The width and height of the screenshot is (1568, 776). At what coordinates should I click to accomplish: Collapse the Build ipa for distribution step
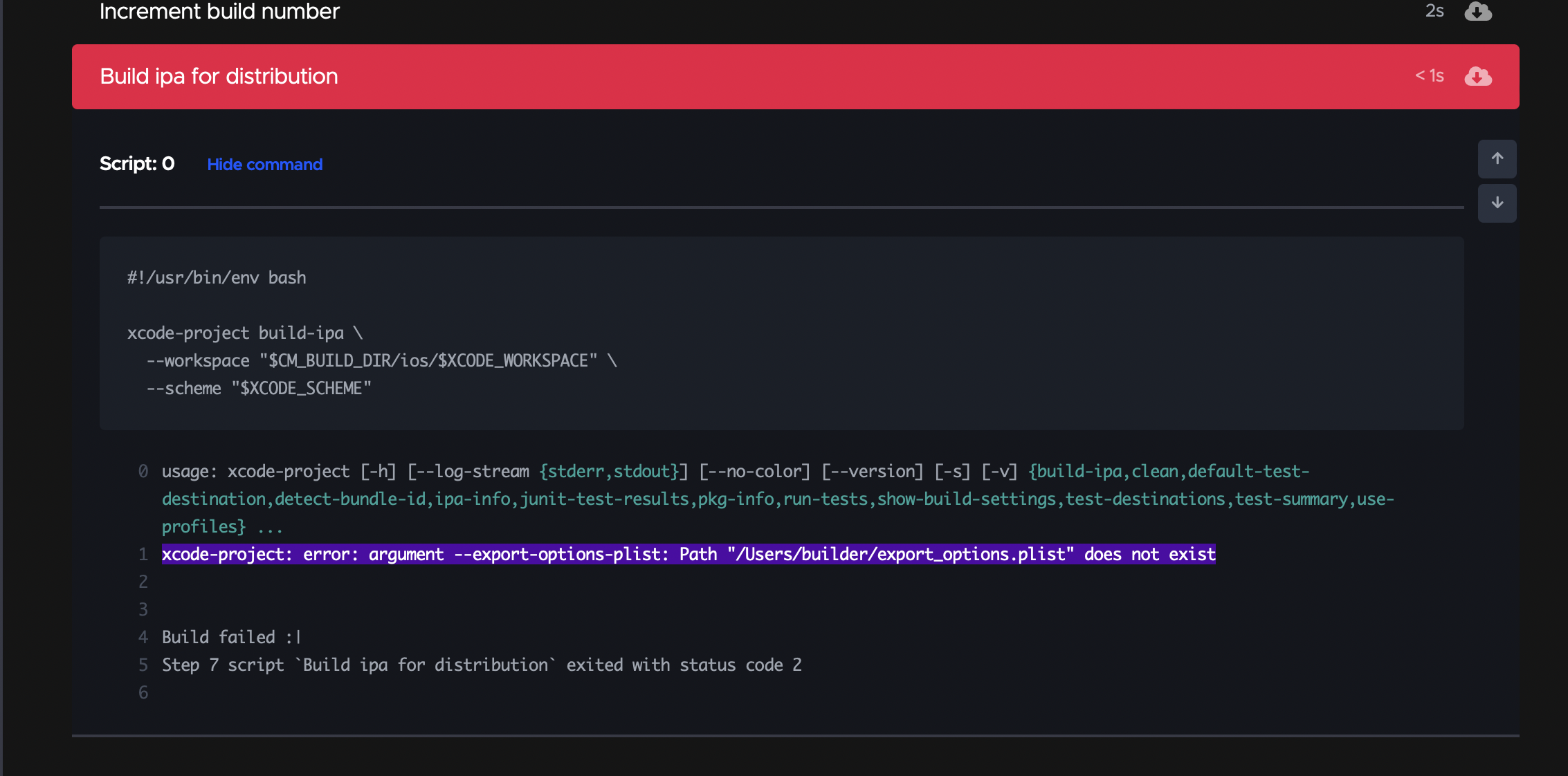796,77
